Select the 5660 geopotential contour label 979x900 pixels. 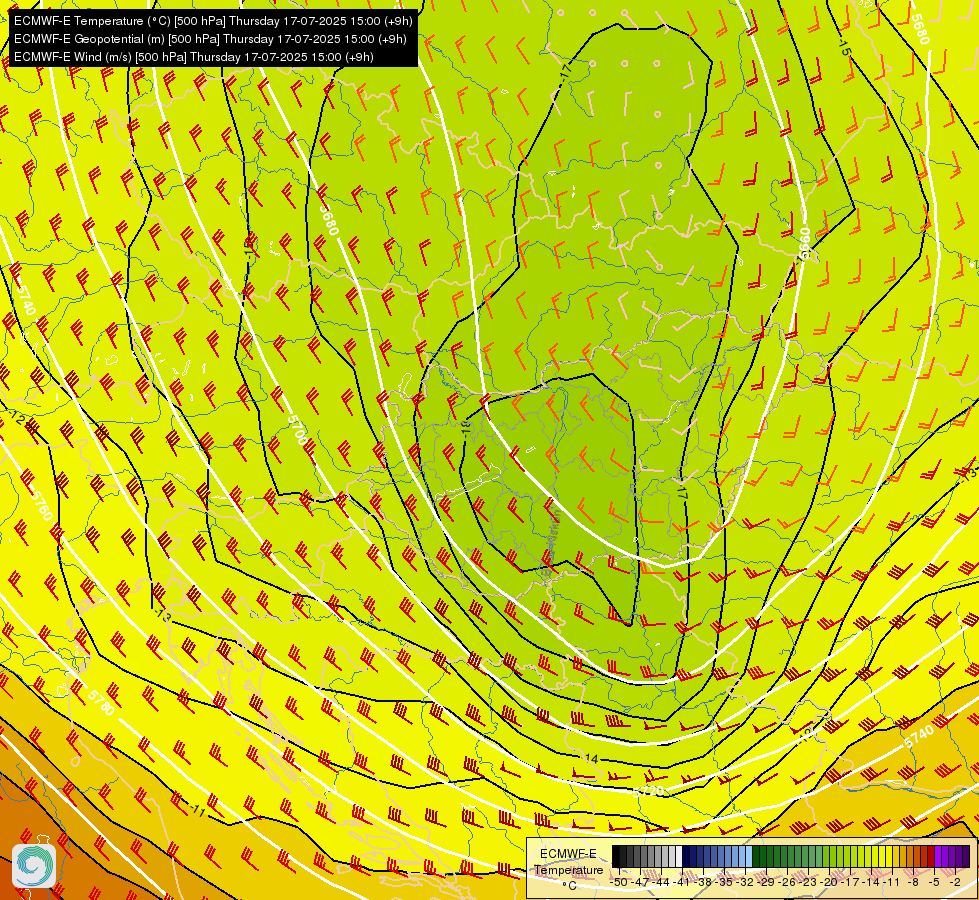point(804,244)
